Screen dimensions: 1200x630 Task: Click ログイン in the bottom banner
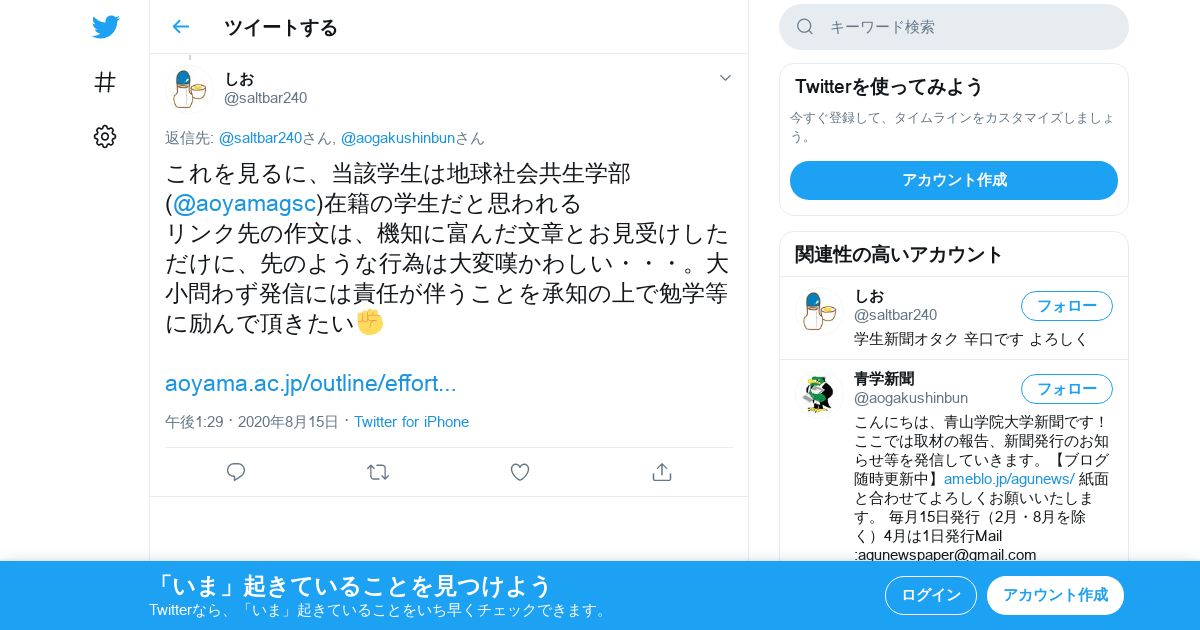pyautogui.click(x=931, y=595)
